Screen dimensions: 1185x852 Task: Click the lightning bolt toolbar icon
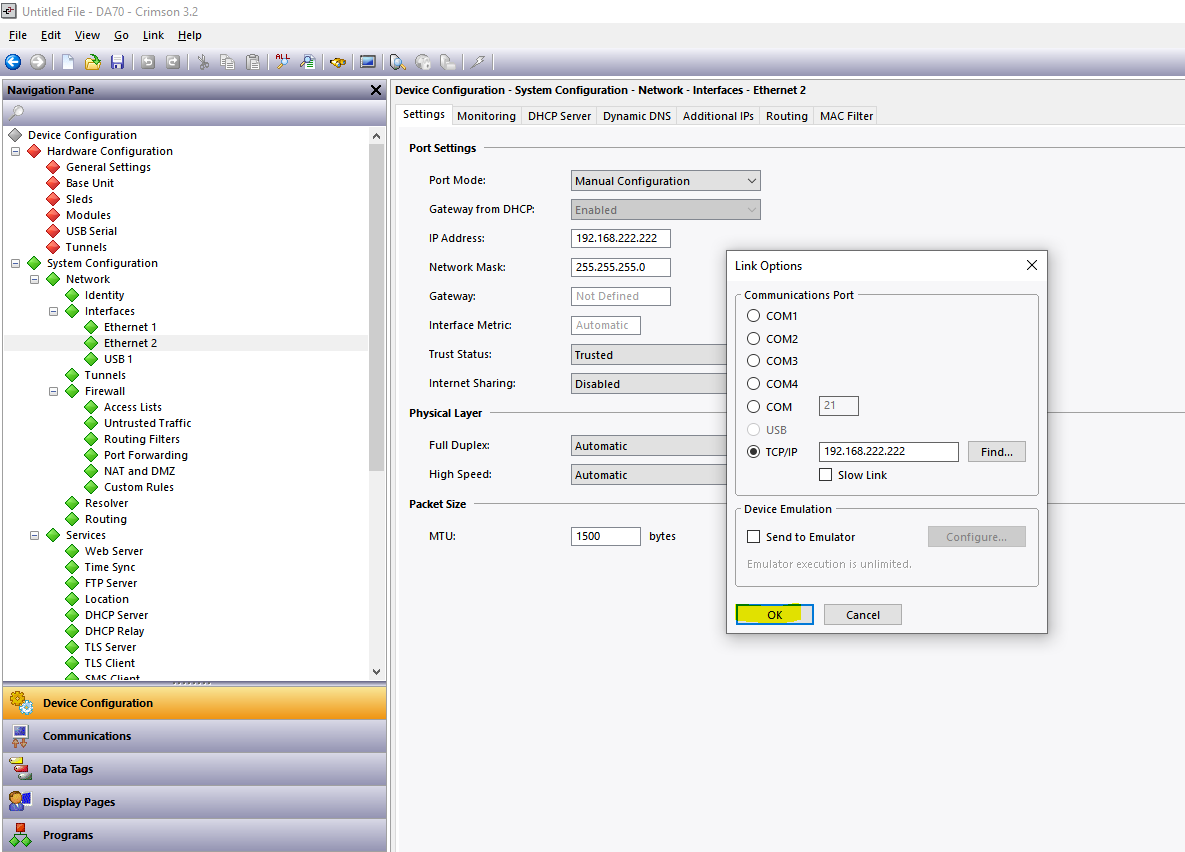pos(478,62)
